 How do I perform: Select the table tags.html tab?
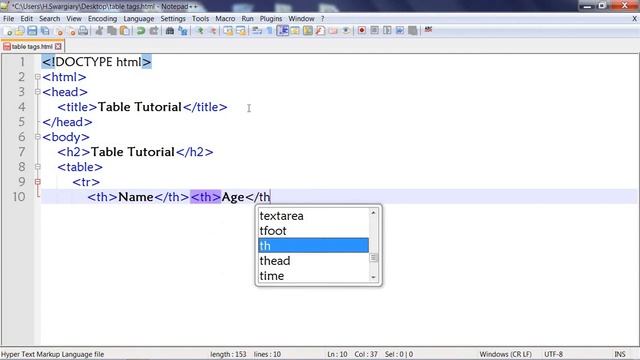click(x=32, y=47)
